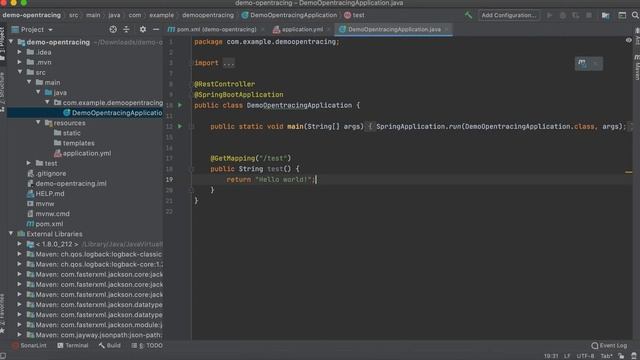Click project structure icon in top toolbar

point(605,16)
